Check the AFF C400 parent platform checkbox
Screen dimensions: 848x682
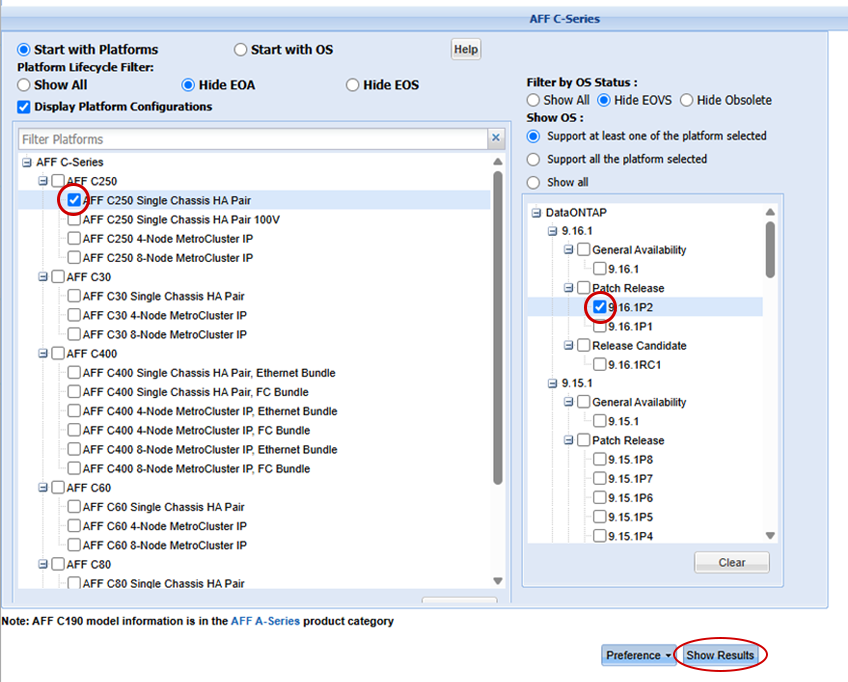click(58, 353)
